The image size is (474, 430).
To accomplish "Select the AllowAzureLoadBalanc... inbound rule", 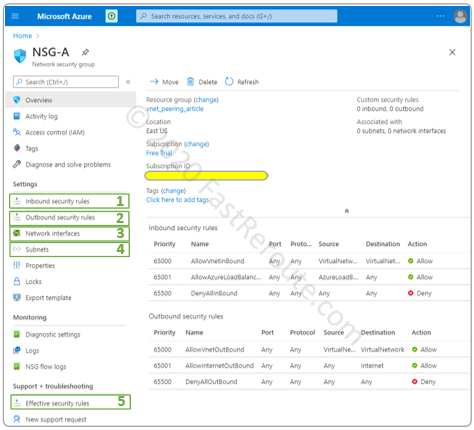I will (x=309, y=277).
